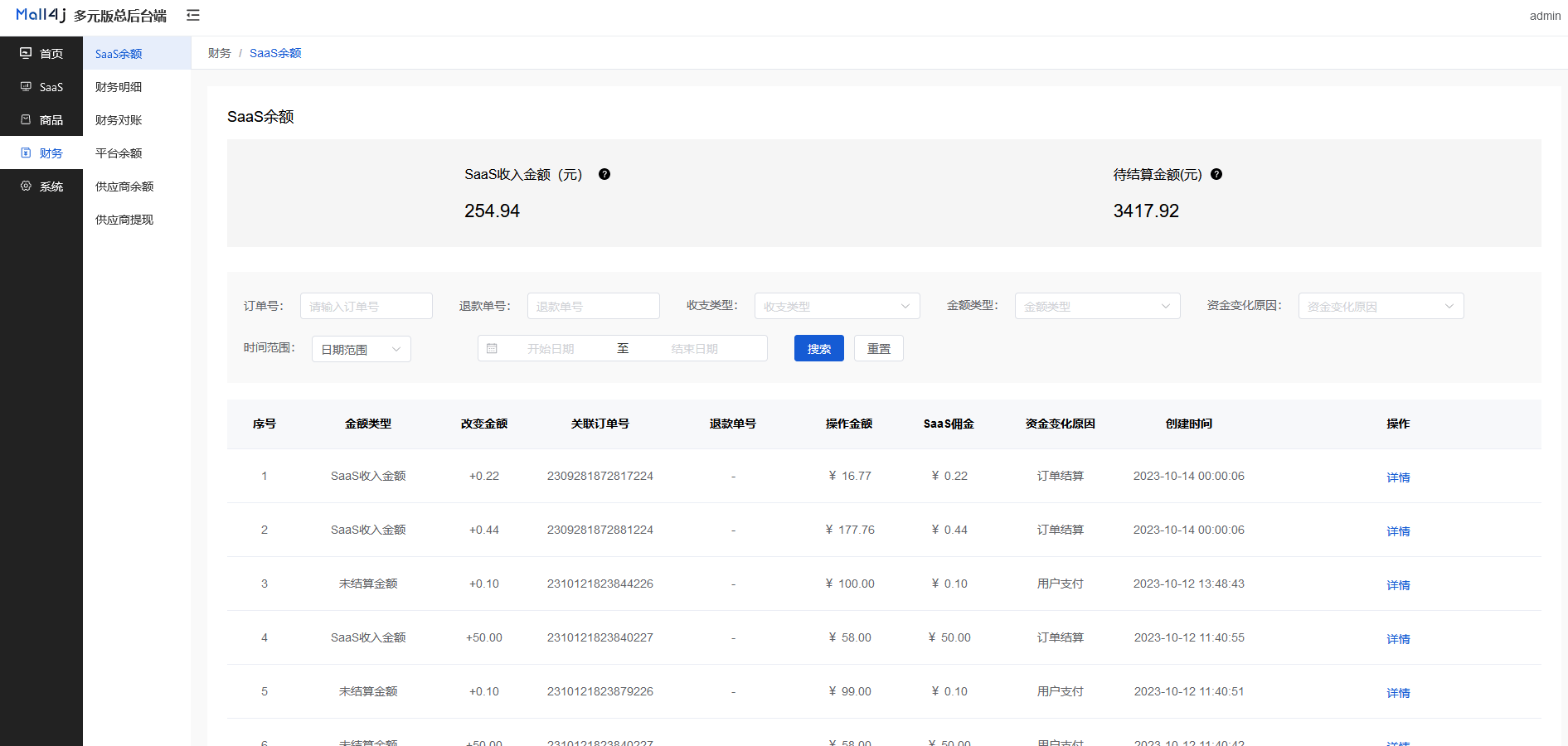
Task: Click pending settlement value 3417.92
Action: [x=1146, y=211]
